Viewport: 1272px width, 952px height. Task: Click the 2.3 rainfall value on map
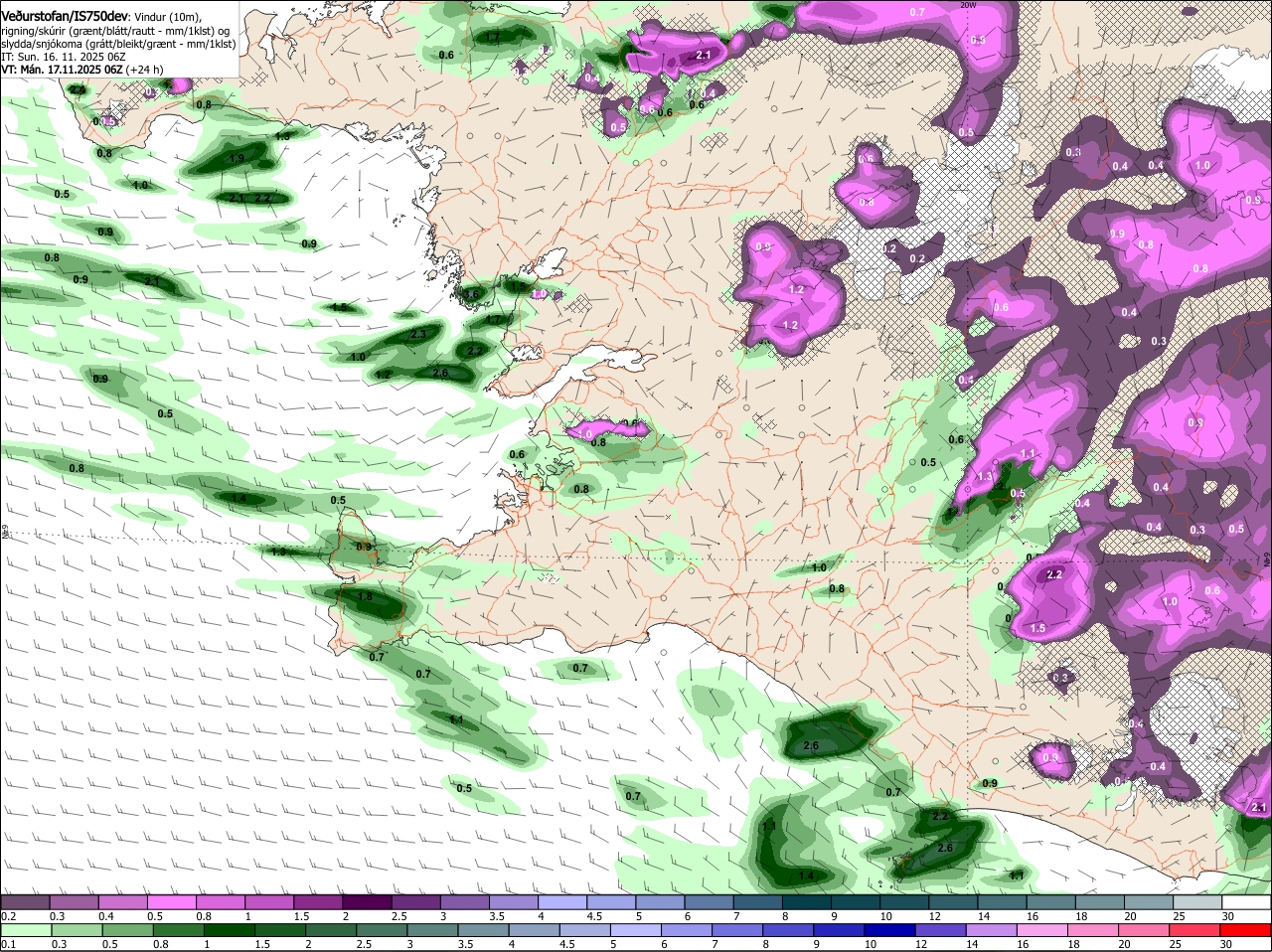(x=417, y=335)
